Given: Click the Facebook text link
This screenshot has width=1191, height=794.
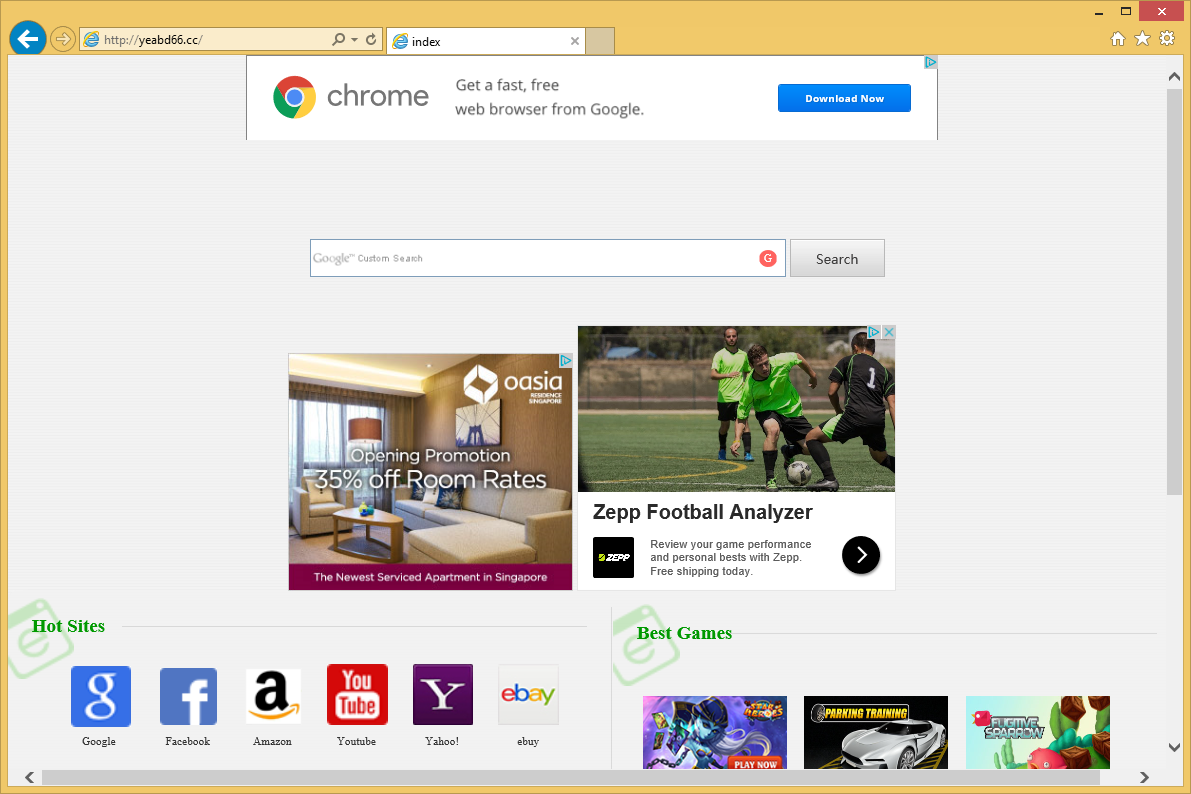Looking at the screenshot, I should coord(188,742).
